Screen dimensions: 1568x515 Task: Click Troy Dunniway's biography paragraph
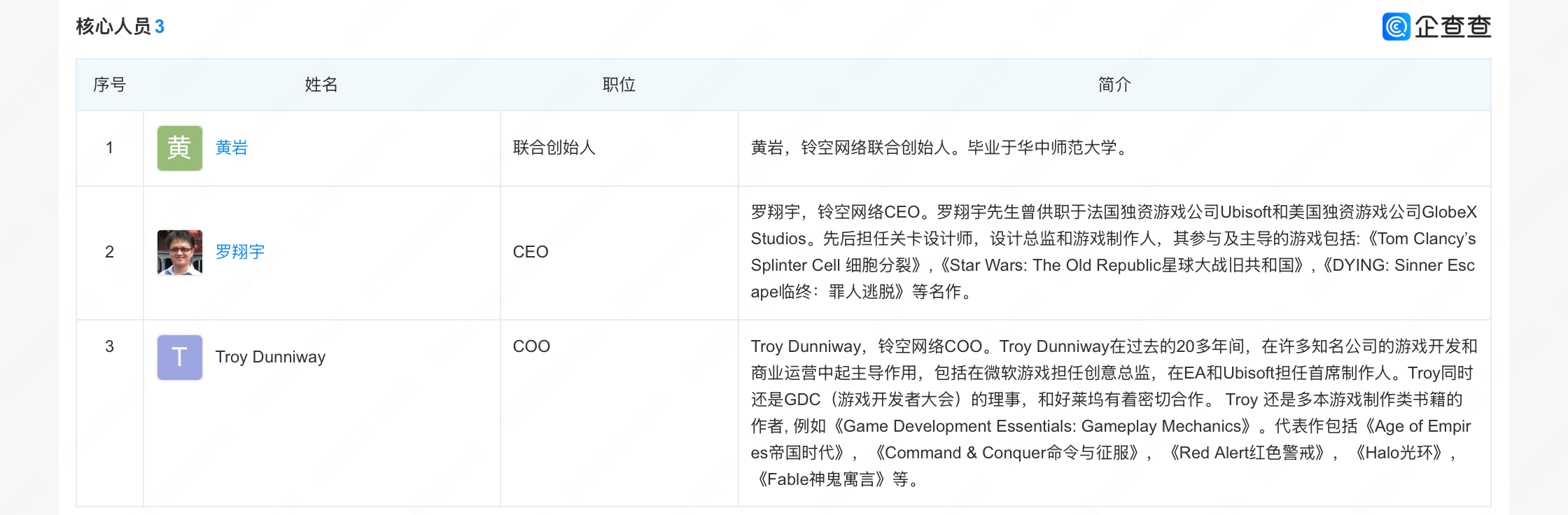[x=1114, y=413]
